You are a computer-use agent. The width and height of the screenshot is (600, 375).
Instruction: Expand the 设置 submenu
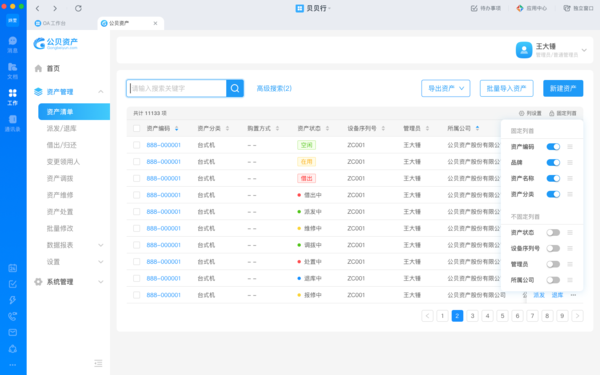click(x=101, y=262)
